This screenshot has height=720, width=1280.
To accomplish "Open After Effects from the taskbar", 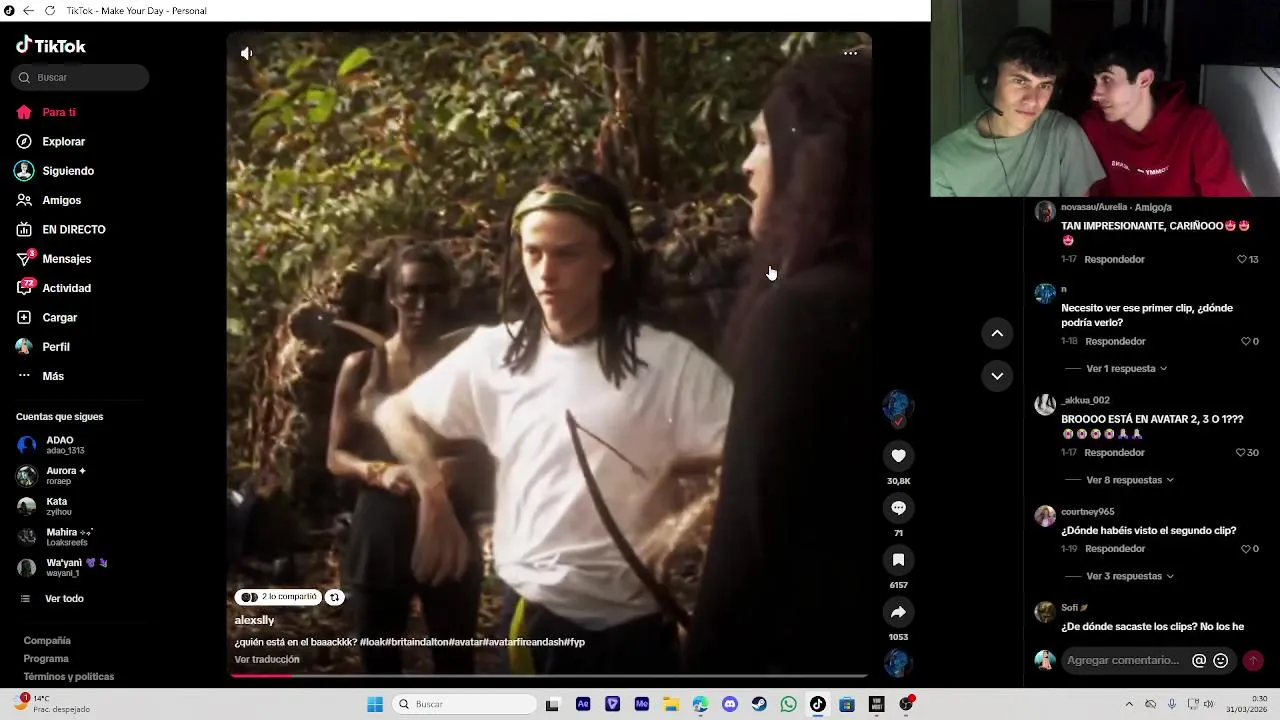I will (583, 704).
